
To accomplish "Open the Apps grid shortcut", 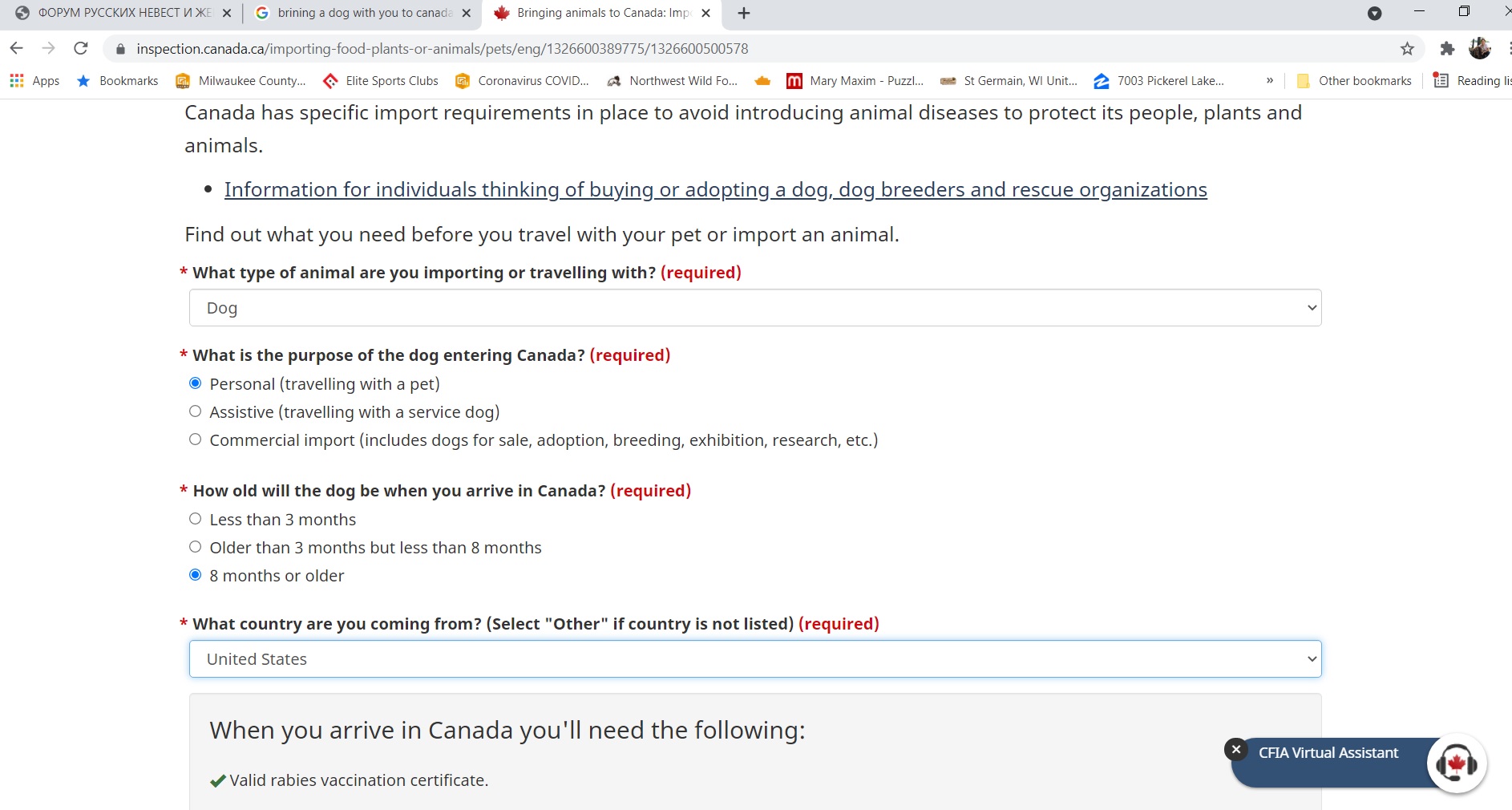I will [x=34, y=81].
